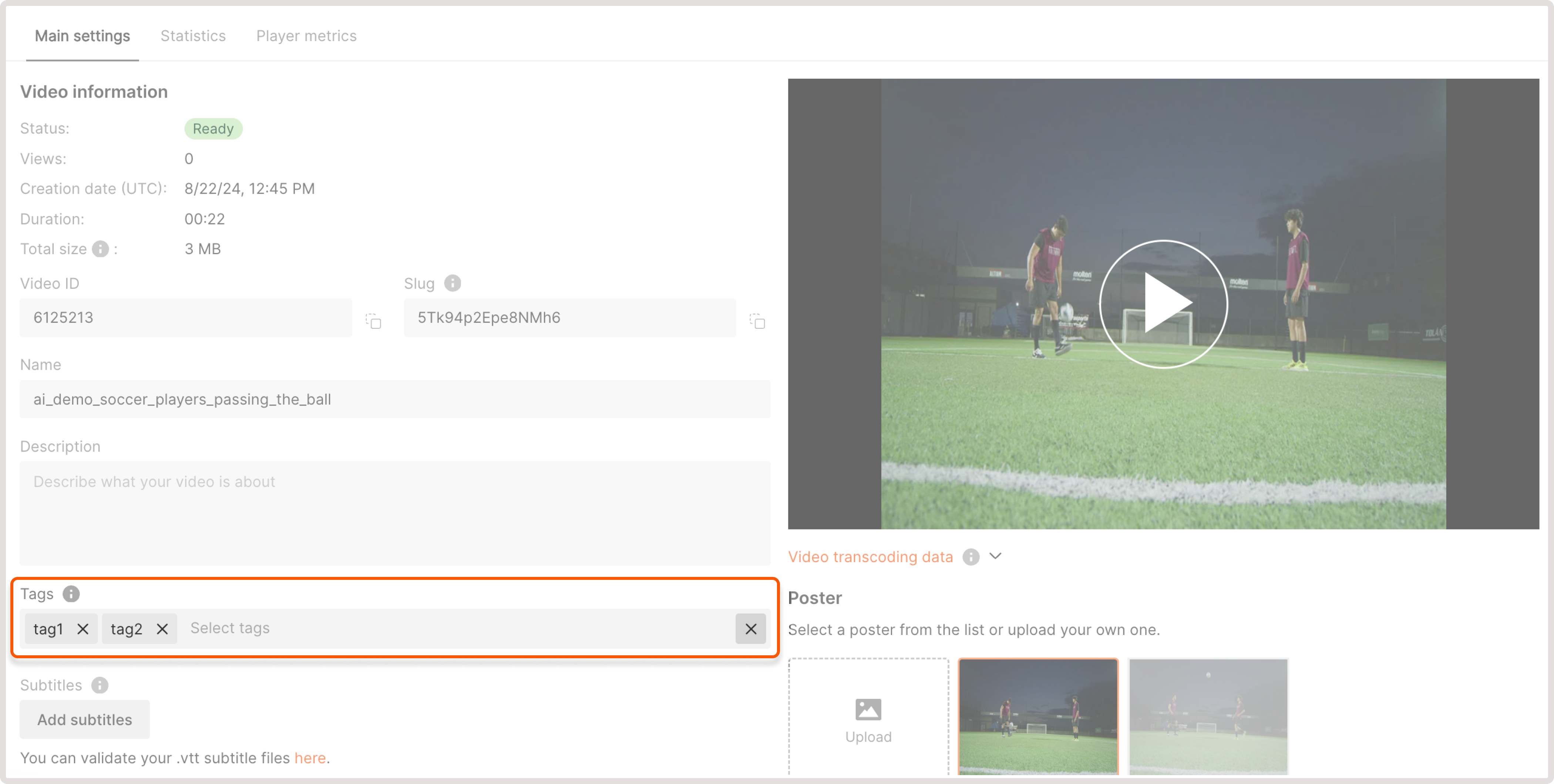This screenshot has width=1554, height=784.
Task: Select the second lighter poster thumbnail
Action: (1208, 716)
